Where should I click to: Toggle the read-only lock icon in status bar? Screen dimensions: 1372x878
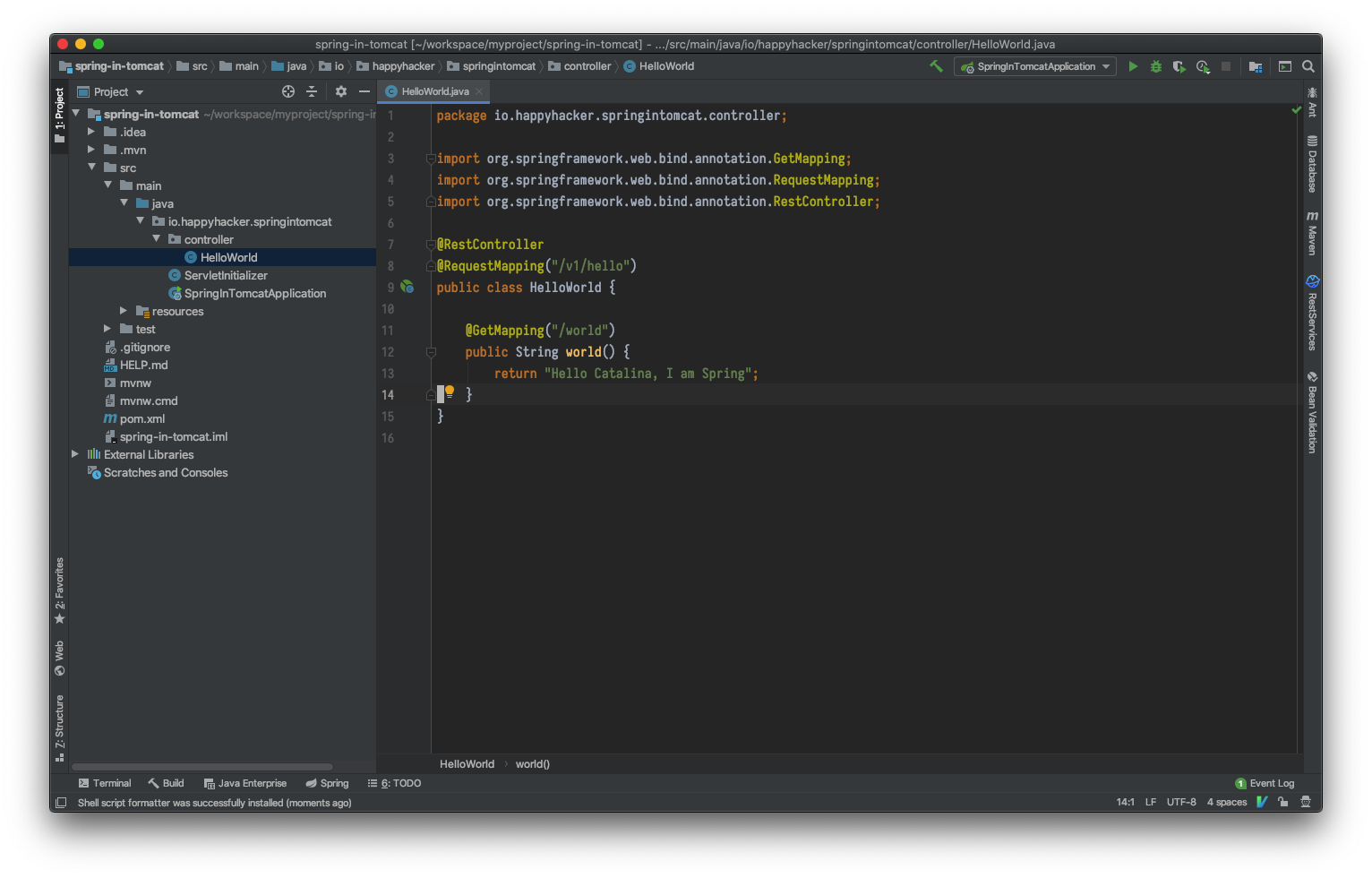pyautogui.click(x=1283, y=802)
